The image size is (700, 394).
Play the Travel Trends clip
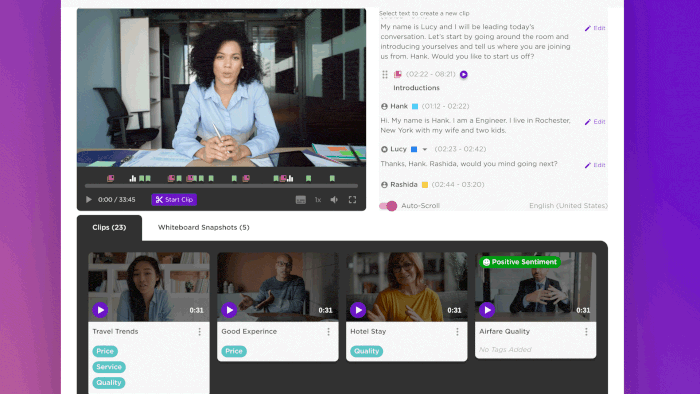click(100, 310)
